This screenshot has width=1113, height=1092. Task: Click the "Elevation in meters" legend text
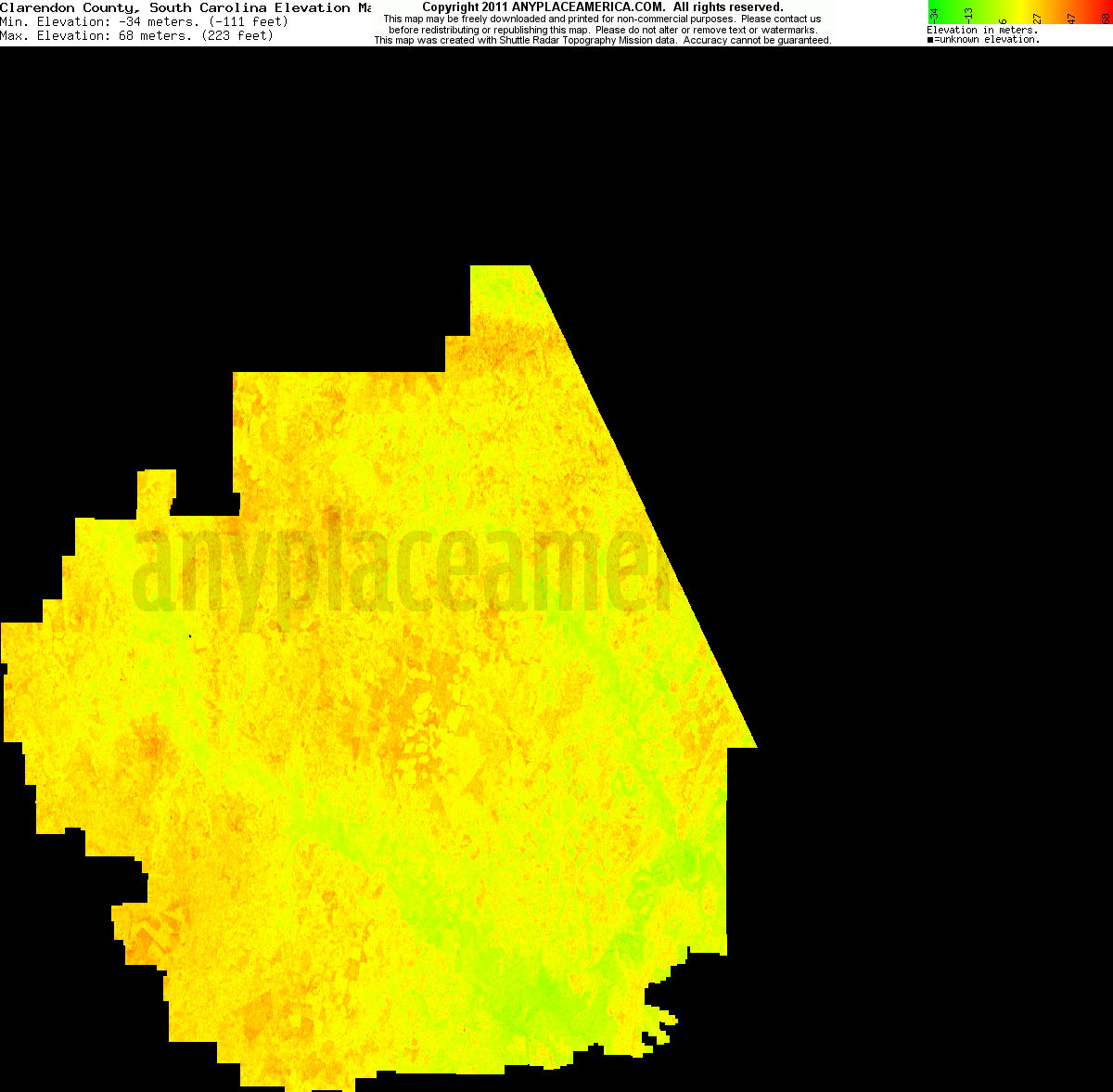coord(983,29)
